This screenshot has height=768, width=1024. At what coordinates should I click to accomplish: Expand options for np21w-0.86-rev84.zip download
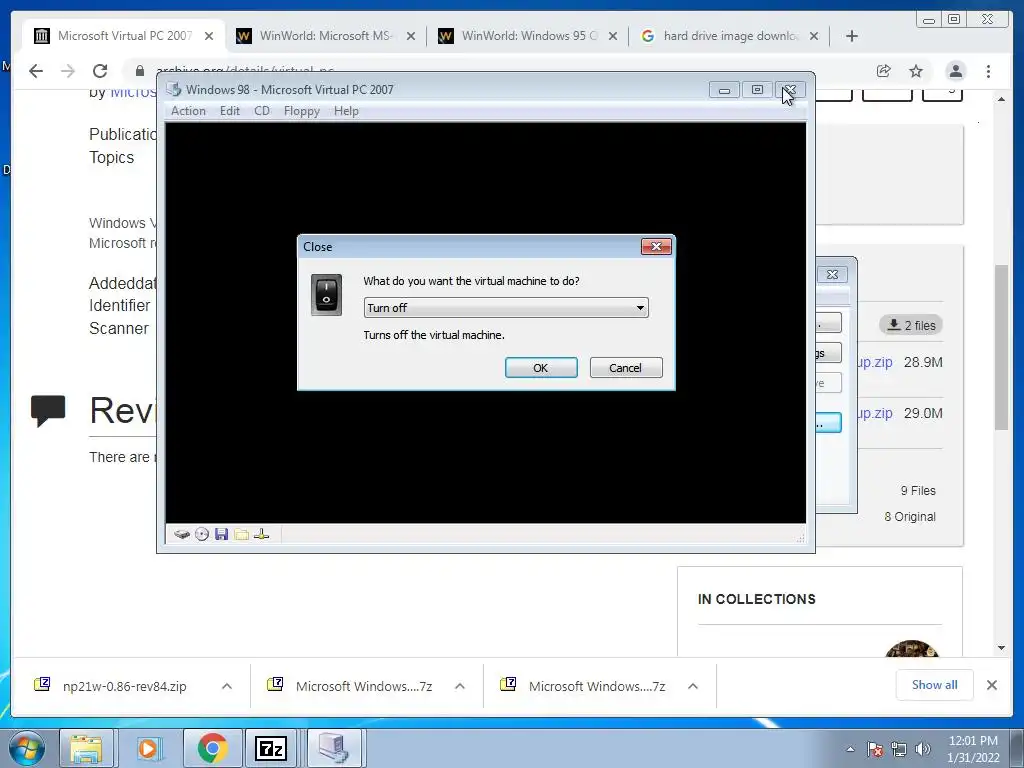(227, 686)
